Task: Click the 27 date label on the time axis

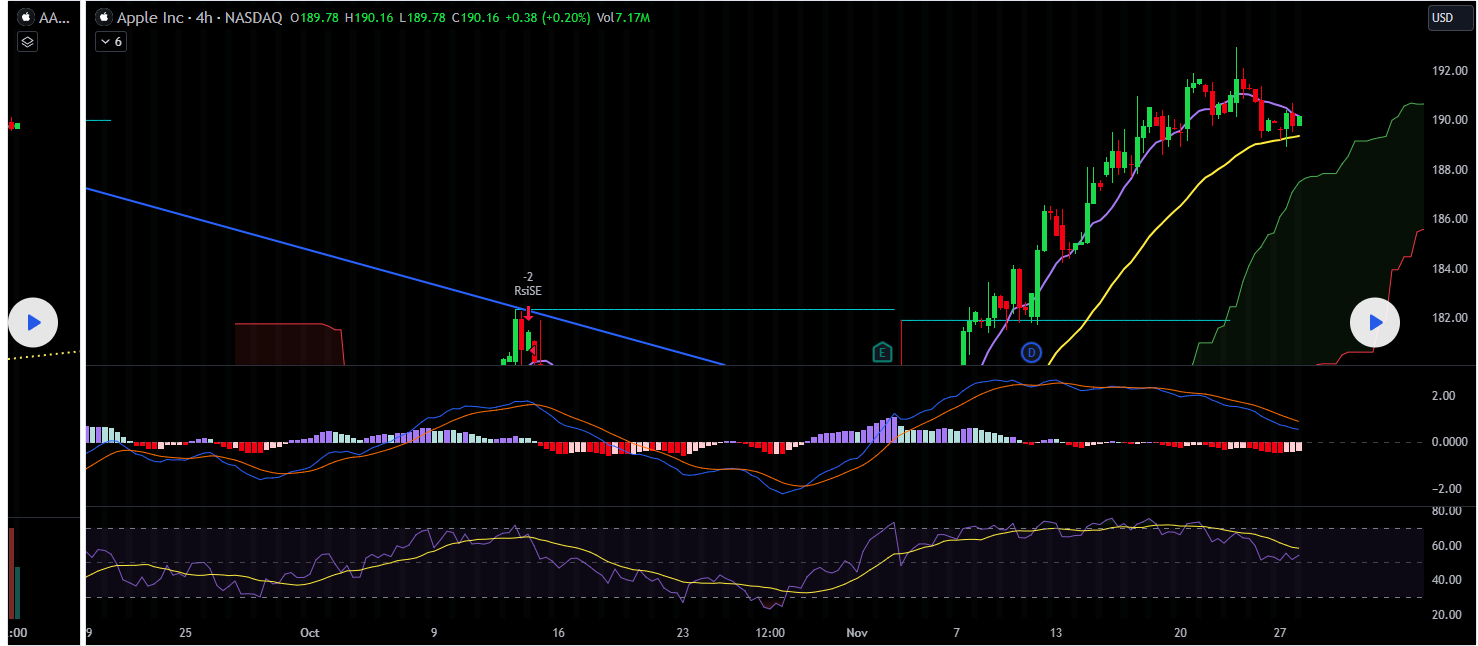Action: click(x=1279, y=633)
